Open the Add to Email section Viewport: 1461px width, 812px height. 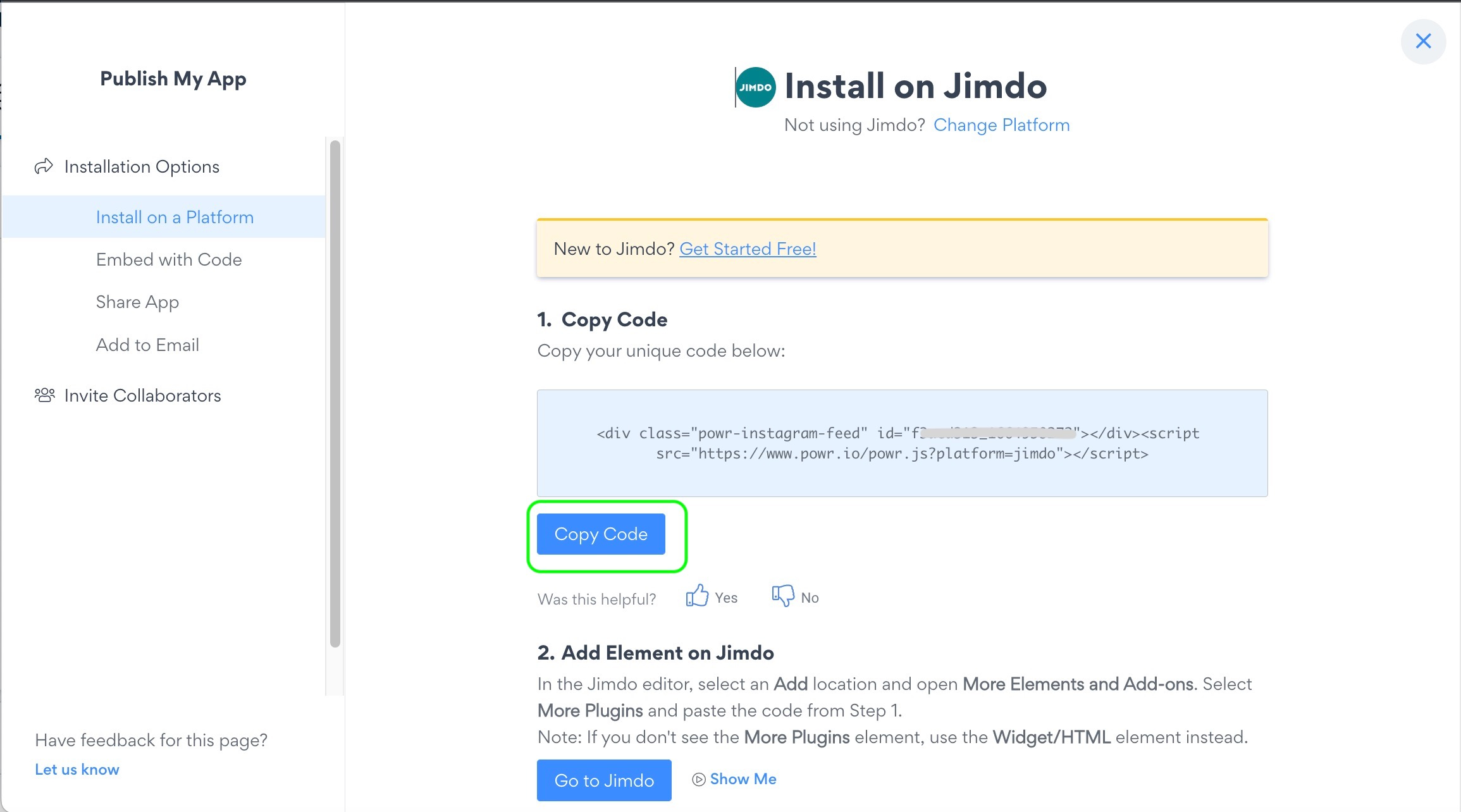coord(147,344)
